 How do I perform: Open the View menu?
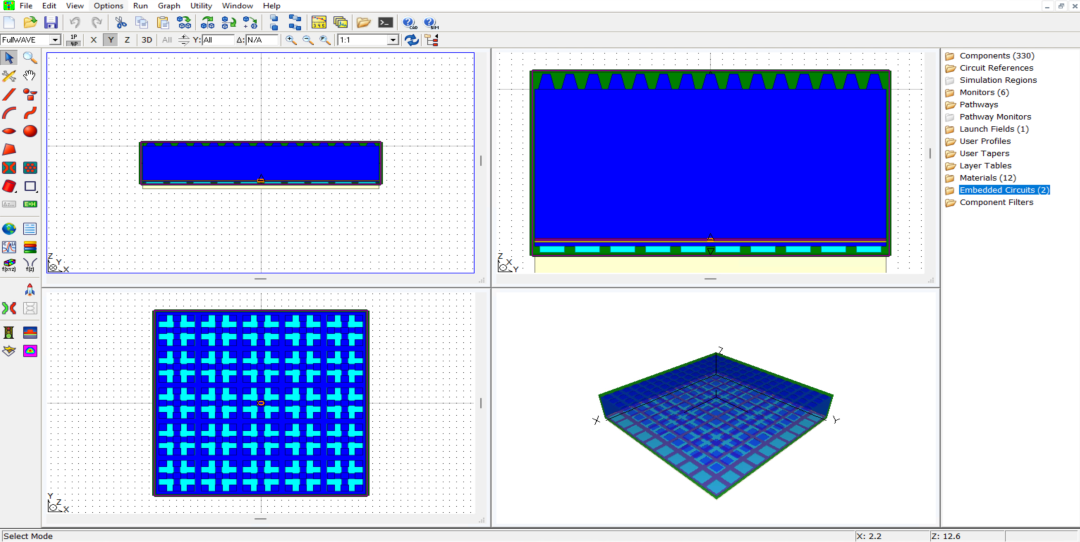tap(74, 6)
